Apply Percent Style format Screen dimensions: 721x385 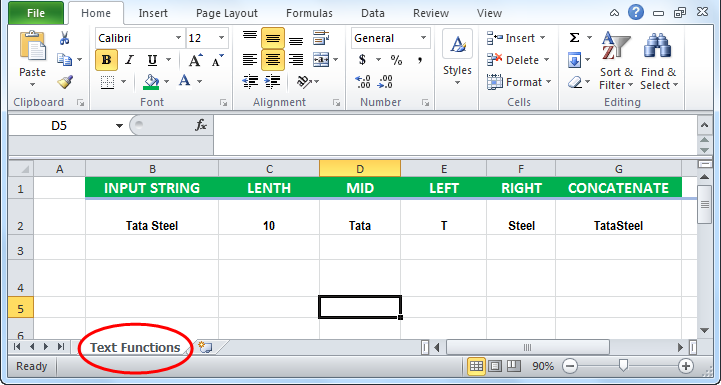(x=396, y=60)
